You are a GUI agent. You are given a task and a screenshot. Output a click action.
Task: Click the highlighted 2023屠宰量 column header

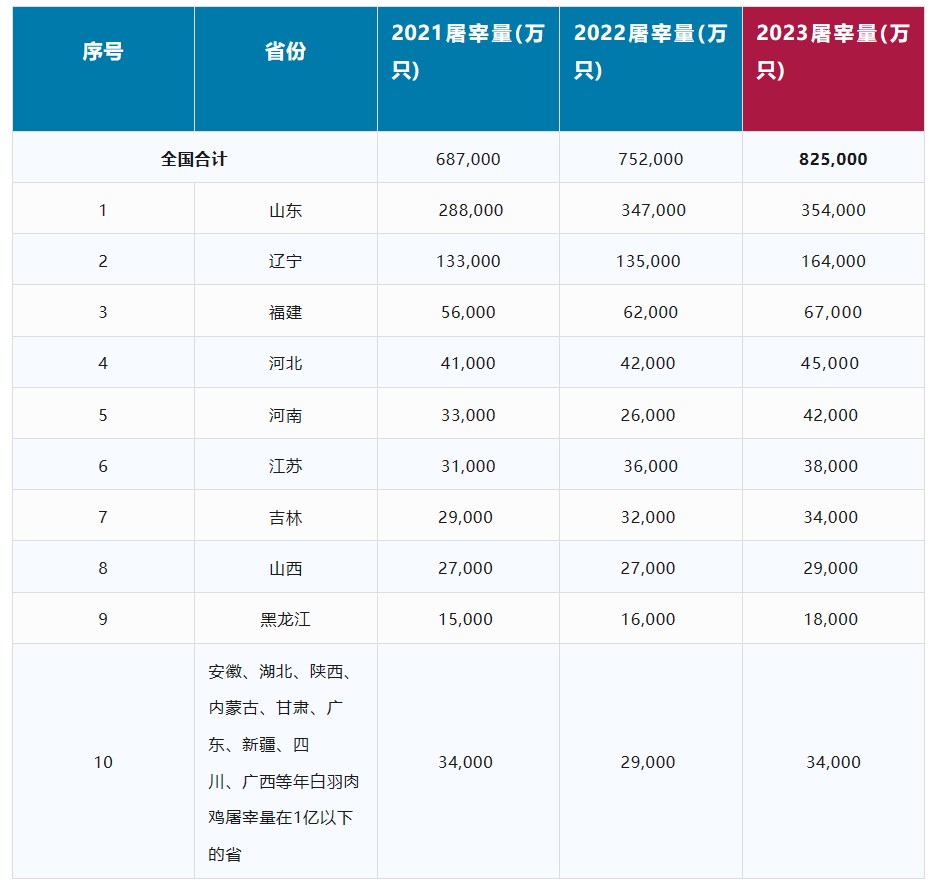[x=833, y=52]
